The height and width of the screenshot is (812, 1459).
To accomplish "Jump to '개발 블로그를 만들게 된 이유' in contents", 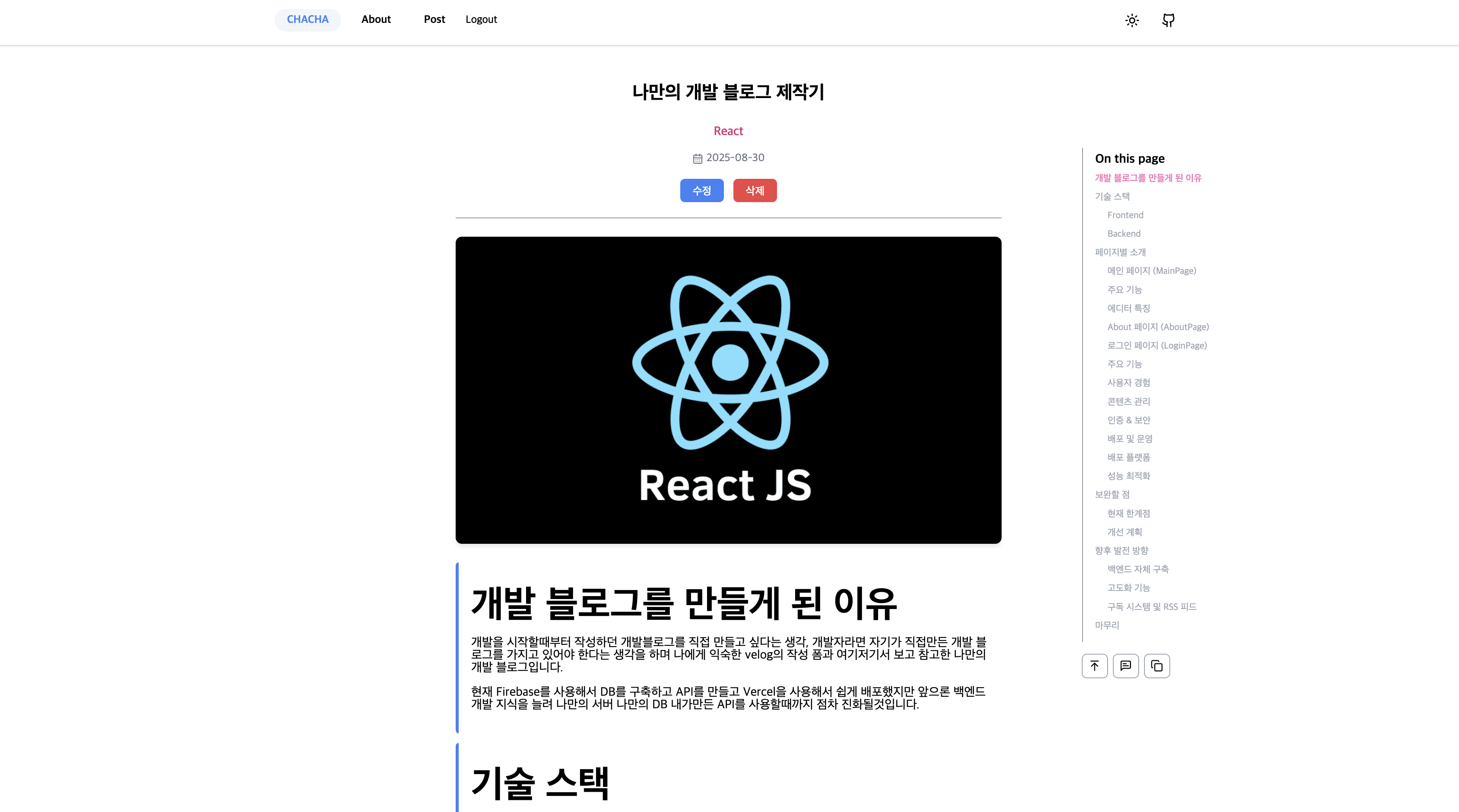I will click(1148, 178).
